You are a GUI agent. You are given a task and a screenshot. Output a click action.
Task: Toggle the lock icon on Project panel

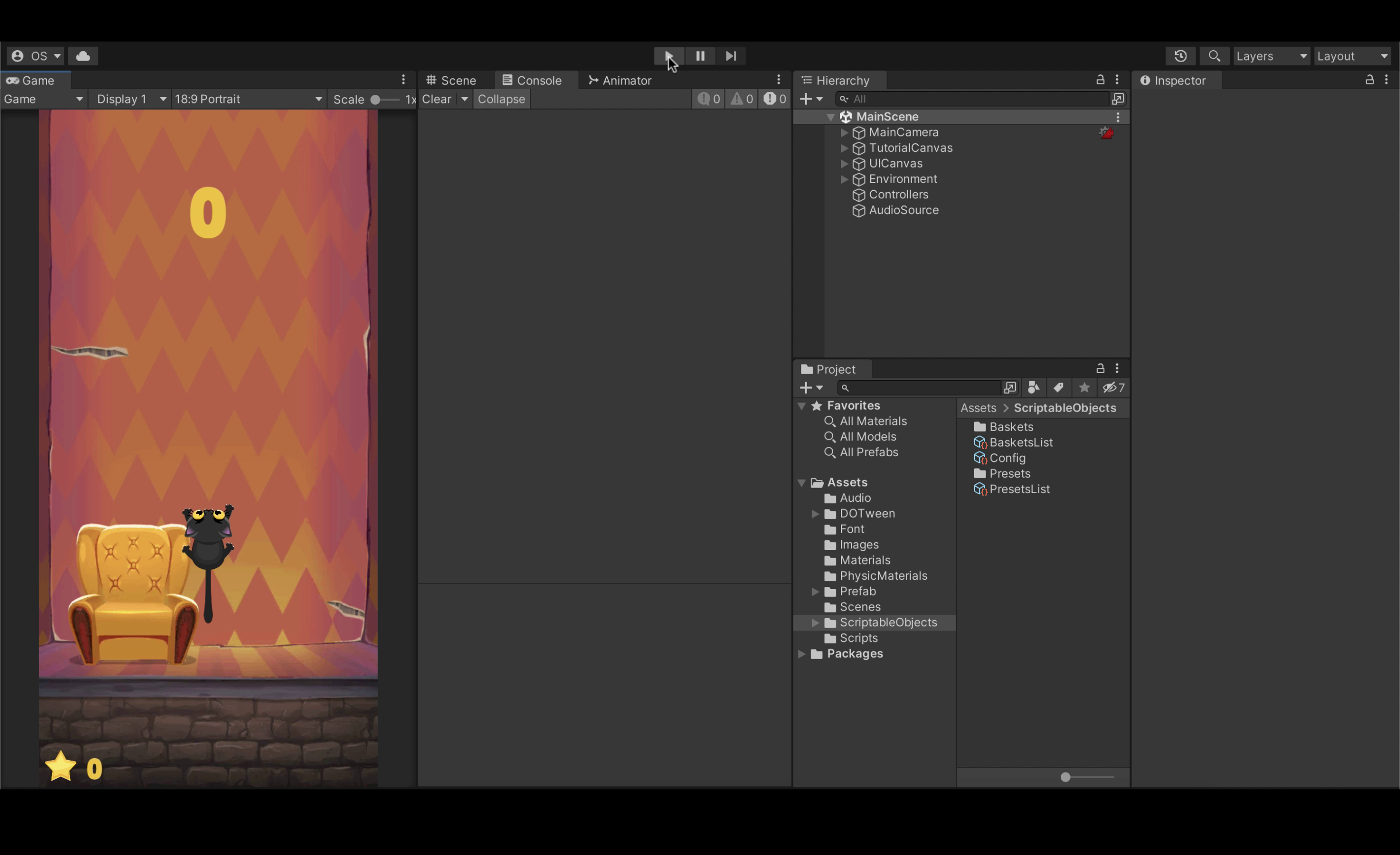click(1101, 369)
